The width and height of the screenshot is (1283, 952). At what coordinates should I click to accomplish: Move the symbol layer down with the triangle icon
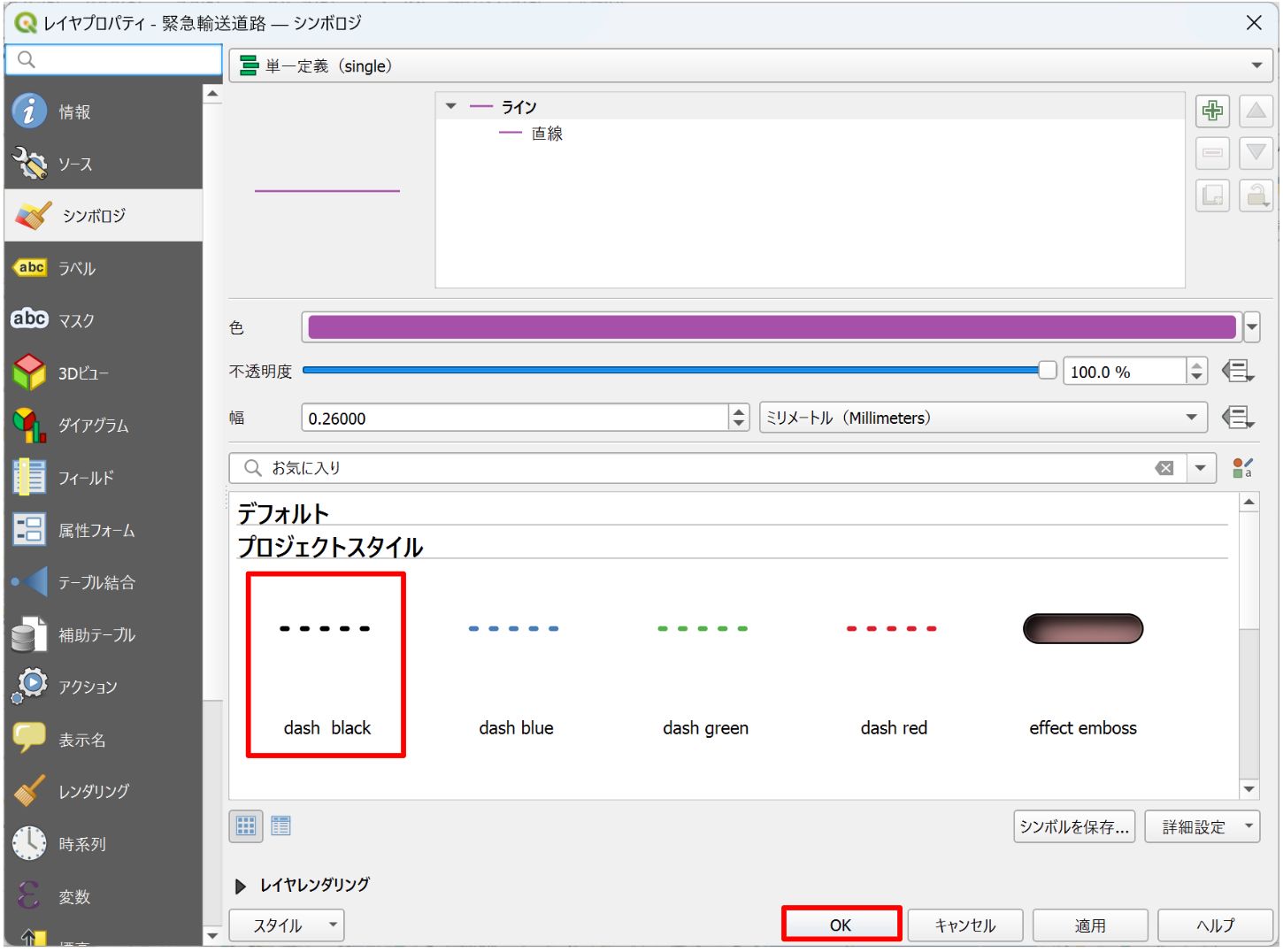tap(1256, 153)
